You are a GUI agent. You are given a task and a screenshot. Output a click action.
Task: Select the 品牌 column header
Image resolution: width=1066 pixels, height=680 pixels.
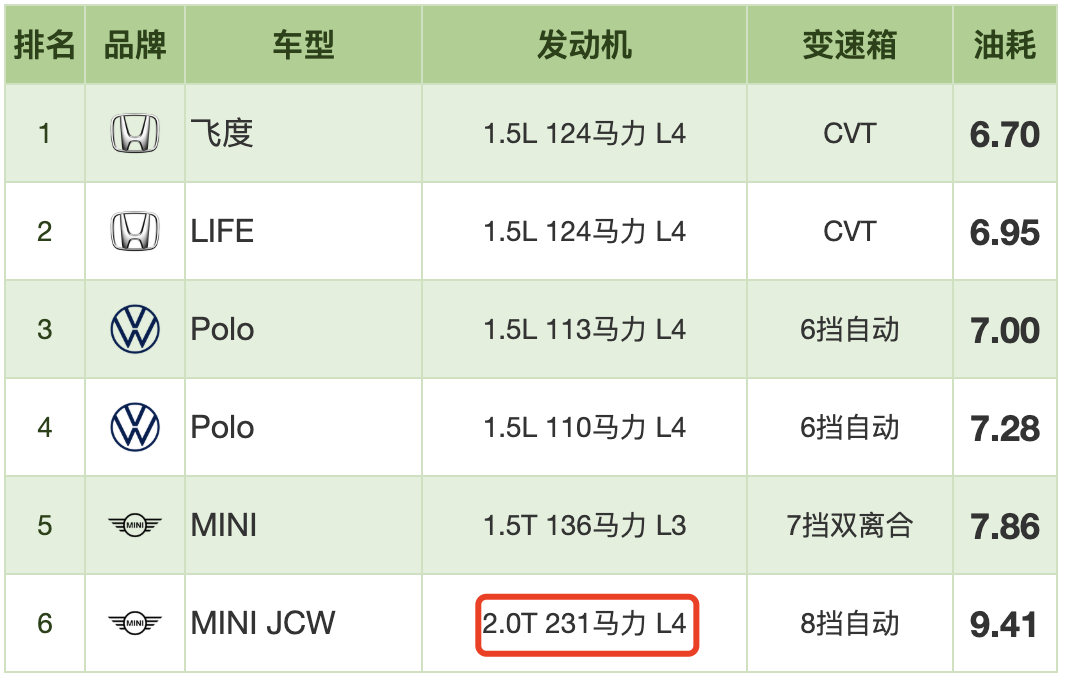[135, 46]
